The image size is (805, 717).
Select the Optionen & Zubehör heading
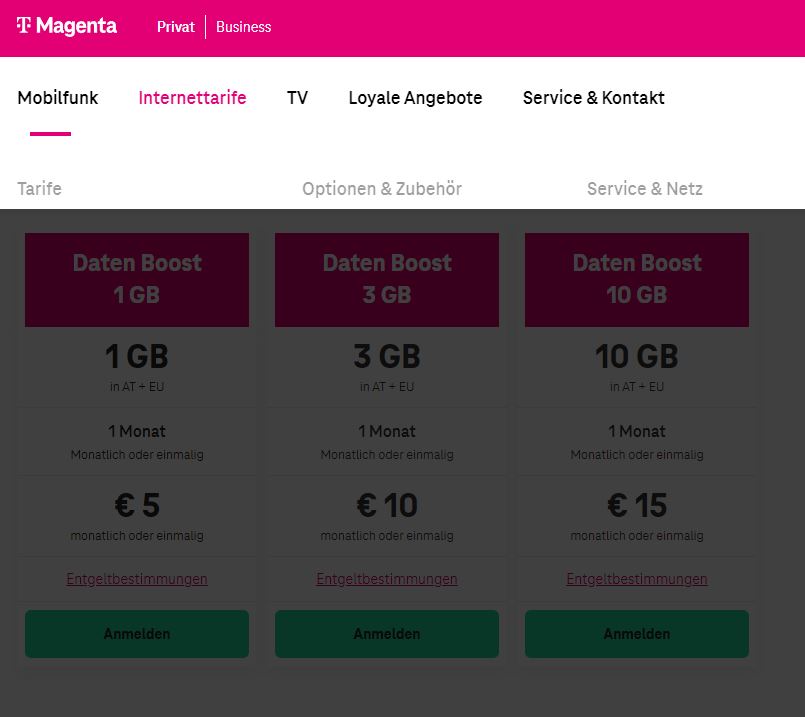[x=382, y=188]
